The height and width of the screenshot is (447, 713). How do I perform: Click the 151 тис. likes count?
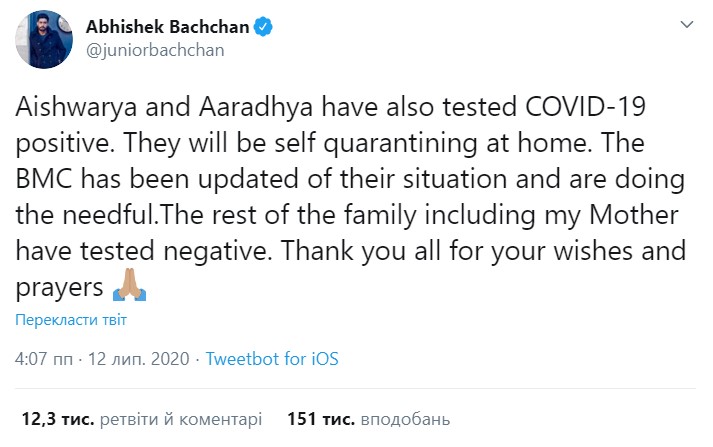pyautogui.click(x=320, y=417)
